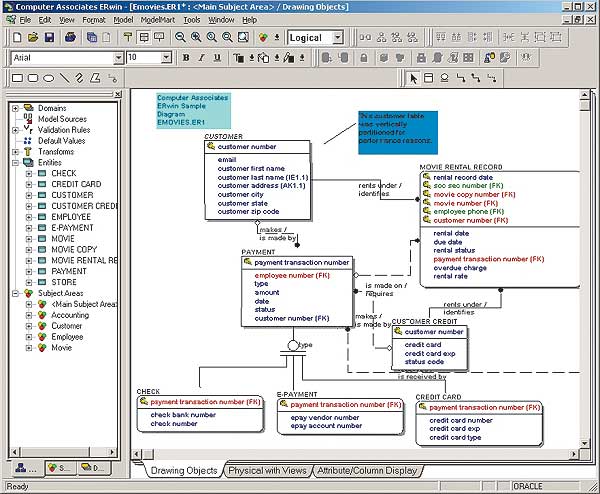Click the Print icon in toolbar
This screenshot has height=494, width=600.
click(70, 37)
